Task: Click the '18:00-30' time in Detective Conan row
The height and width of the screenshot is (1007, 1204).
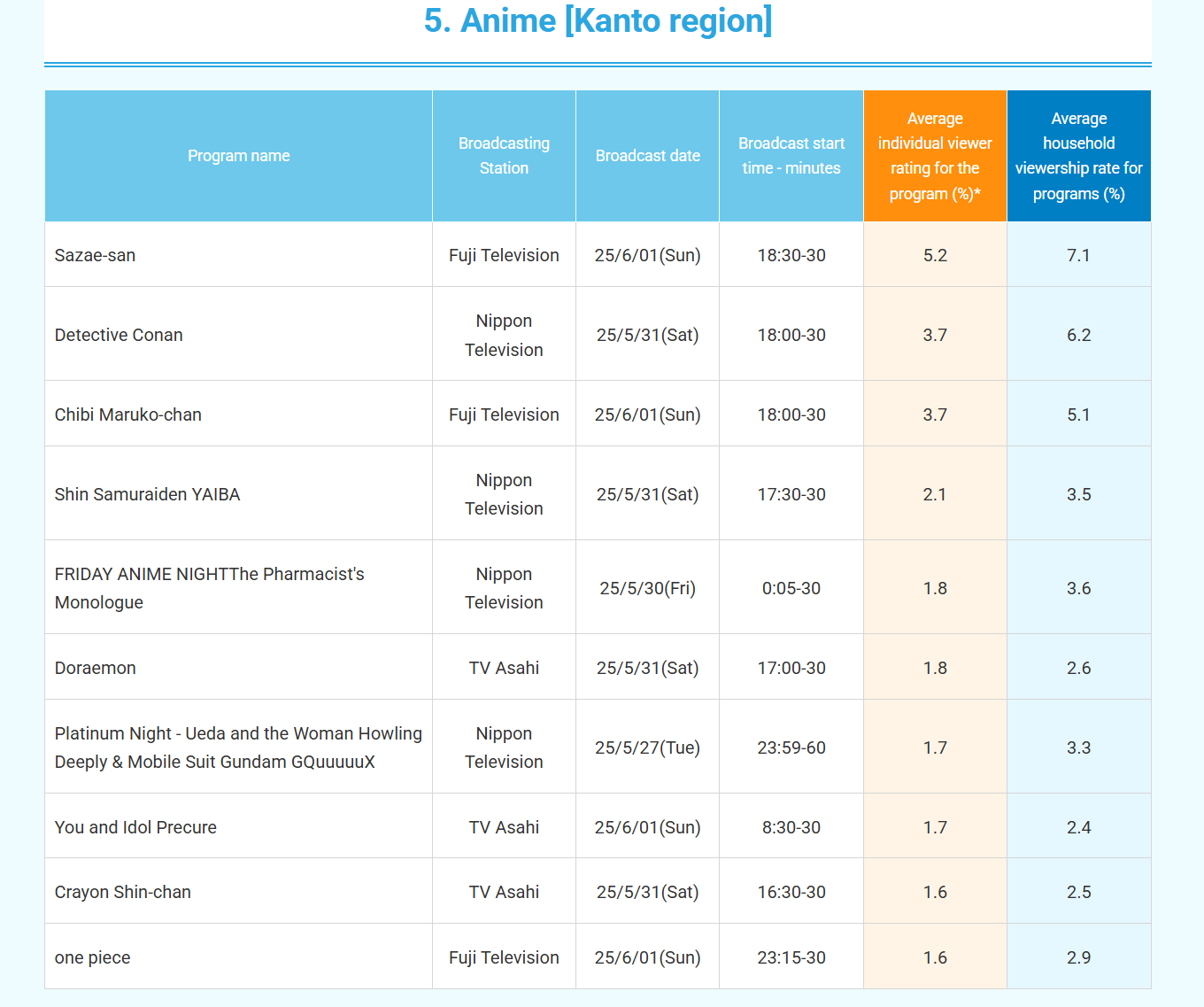Action: (791, 335)
